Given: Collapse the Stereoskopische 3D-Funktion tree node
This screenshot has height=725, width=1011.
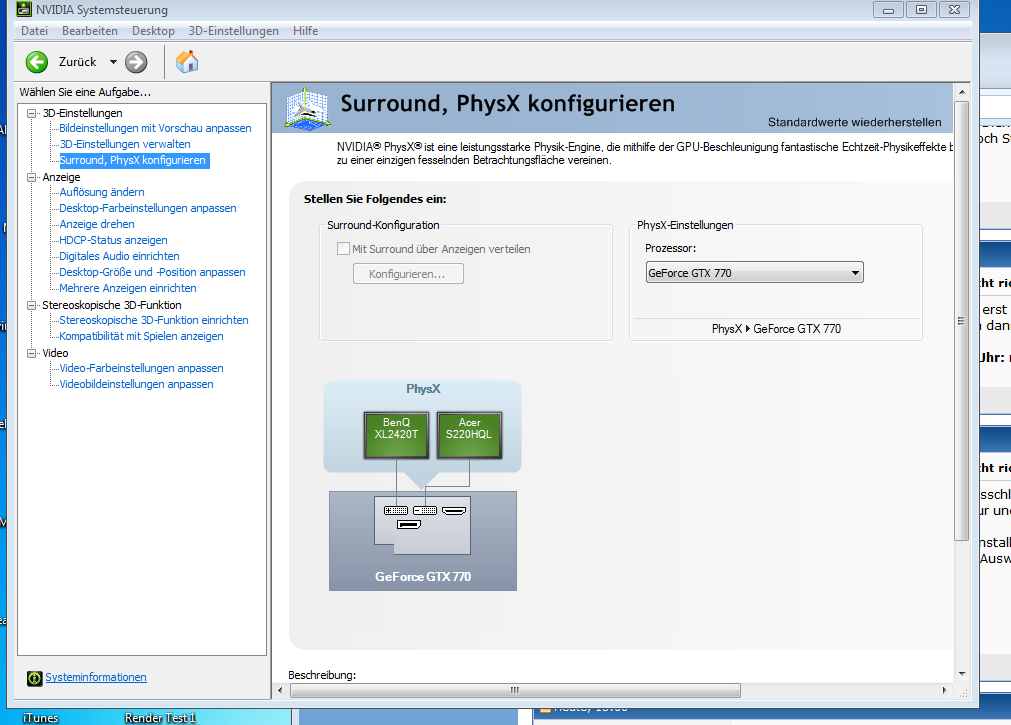Looking at the screenshot, I should [31, 305].
